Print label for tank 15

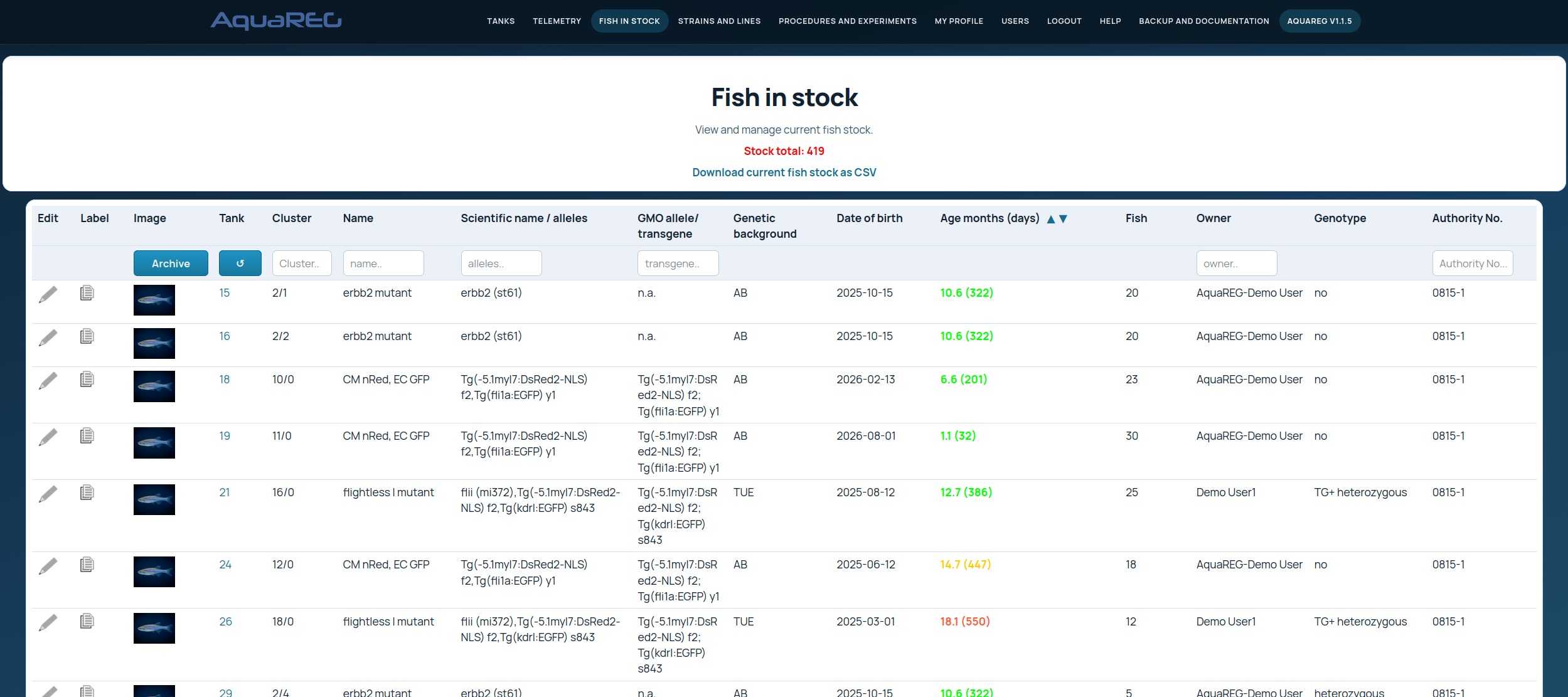[x=87, y=293]
